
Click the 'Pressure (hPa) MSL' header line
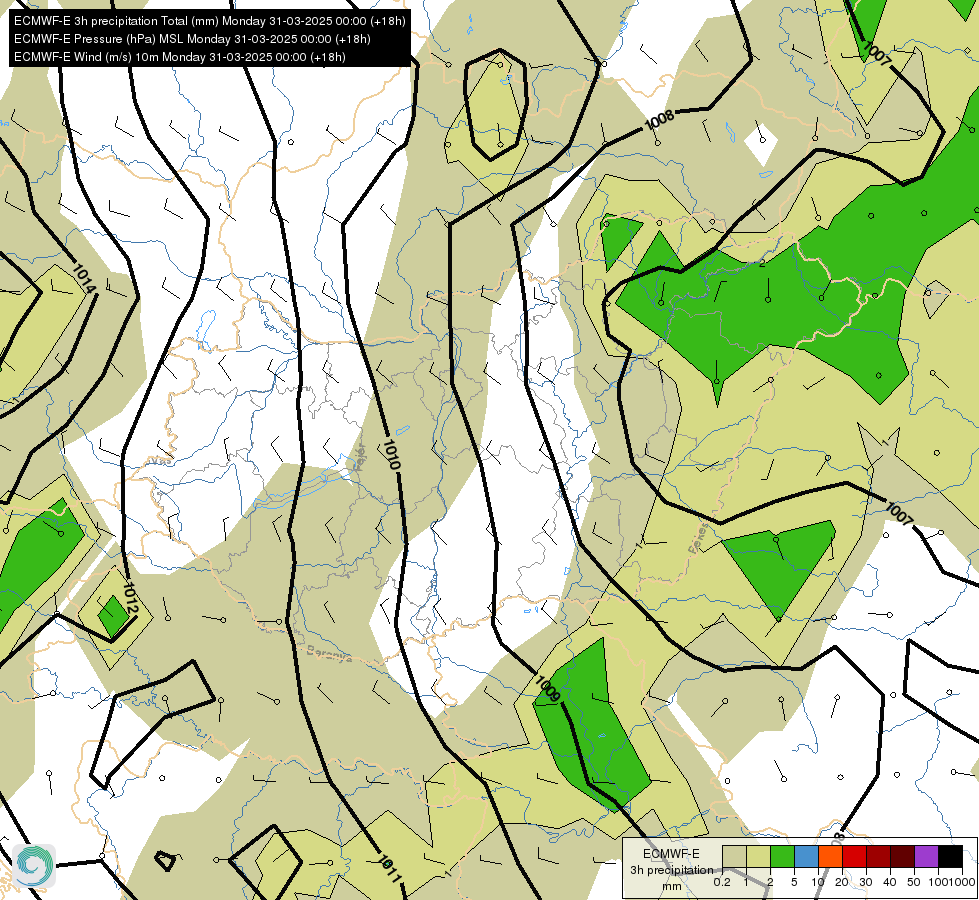point(192,39)
